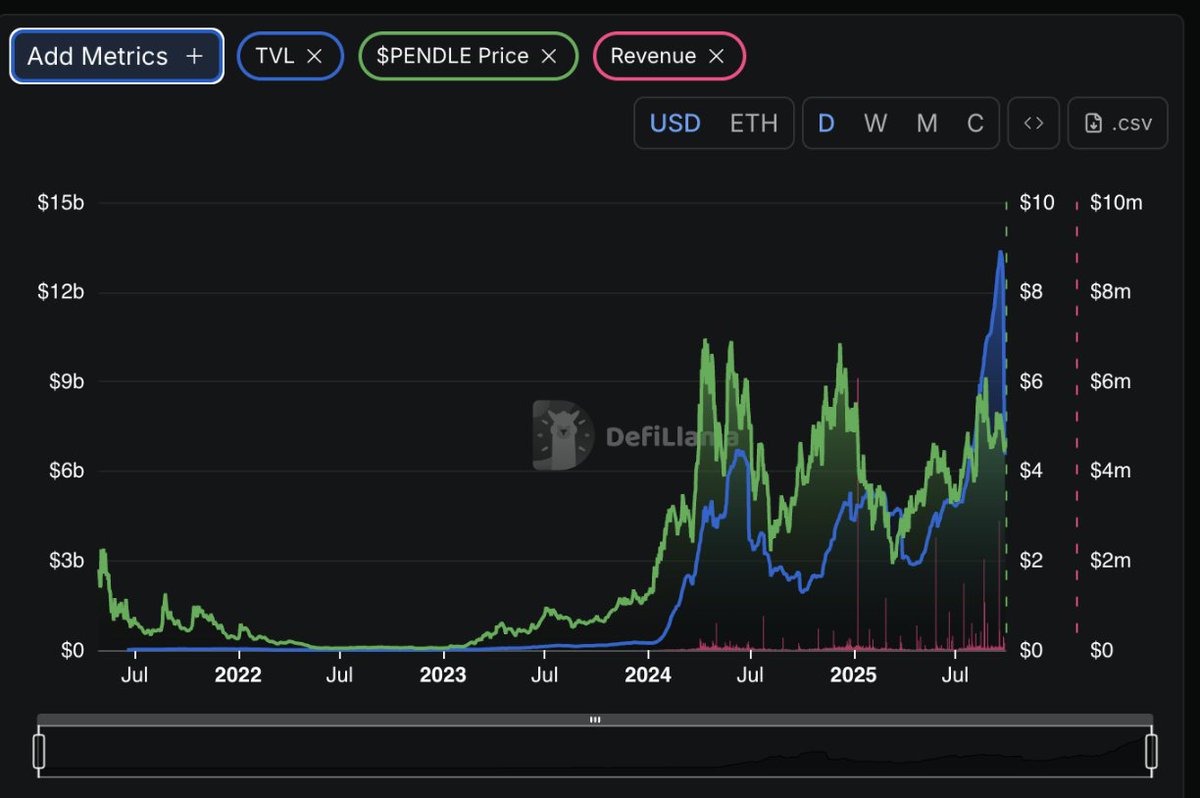Click the TVL chip label
This screenshot has width=1200, height=798.
(x=274, y=56)
